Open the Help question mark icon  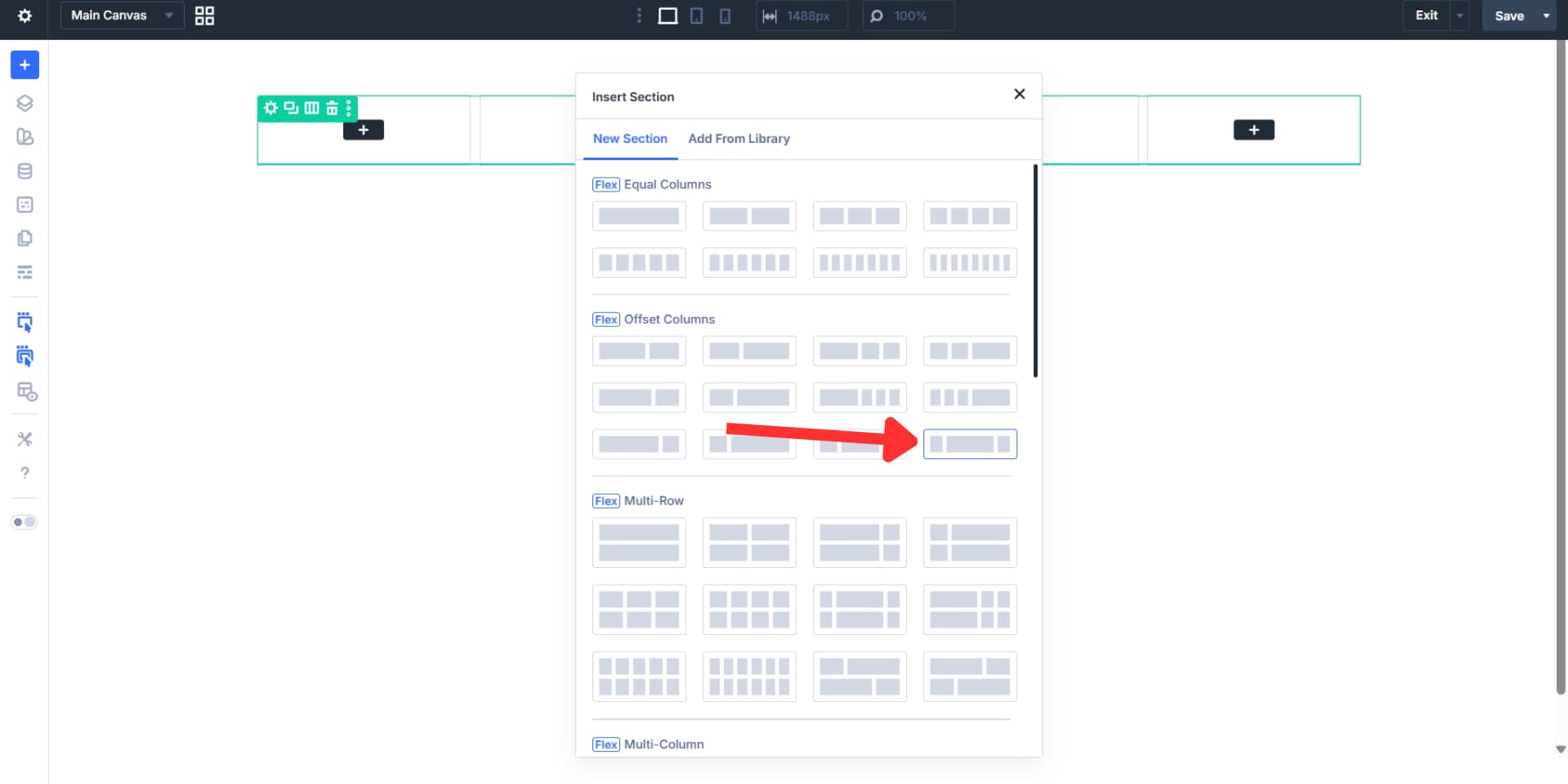tap(24, 473)
